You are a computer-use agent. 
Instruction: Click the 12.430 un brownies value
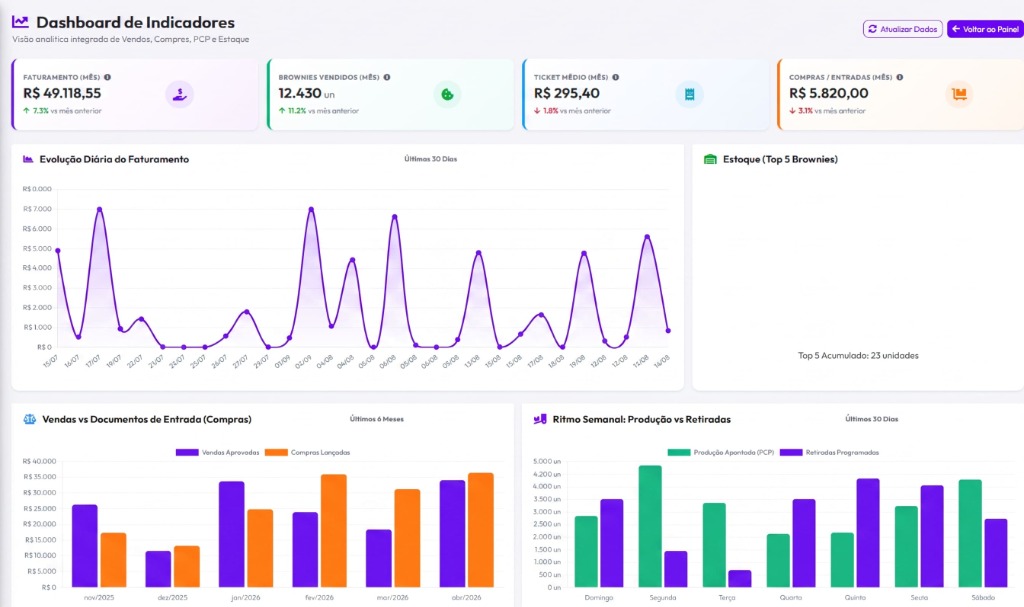306,93
